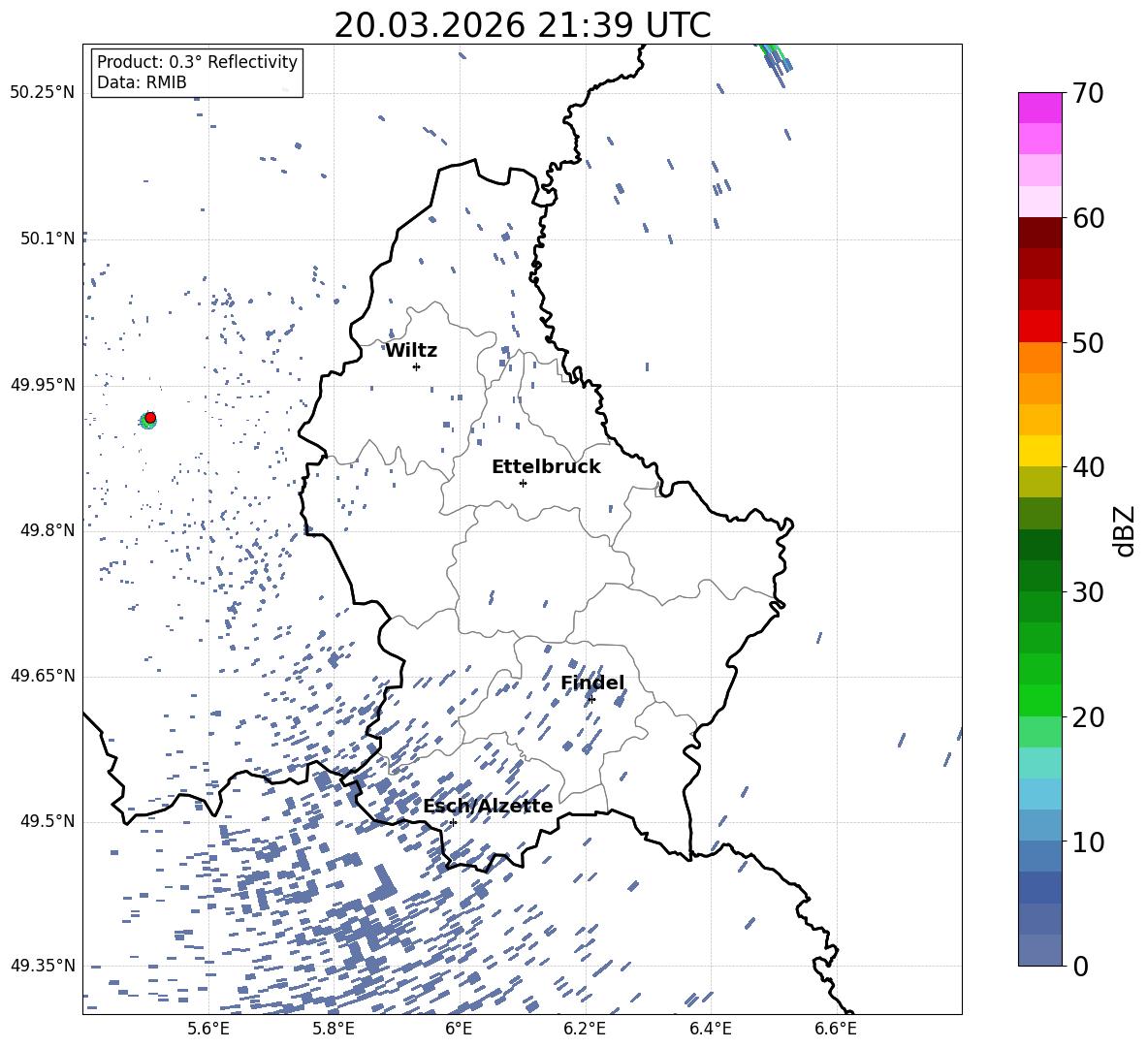Click the 49.8°N latitude label
Image resolution: width=1148 pixels, height=1048 pixels.
(x=47, y=530)
